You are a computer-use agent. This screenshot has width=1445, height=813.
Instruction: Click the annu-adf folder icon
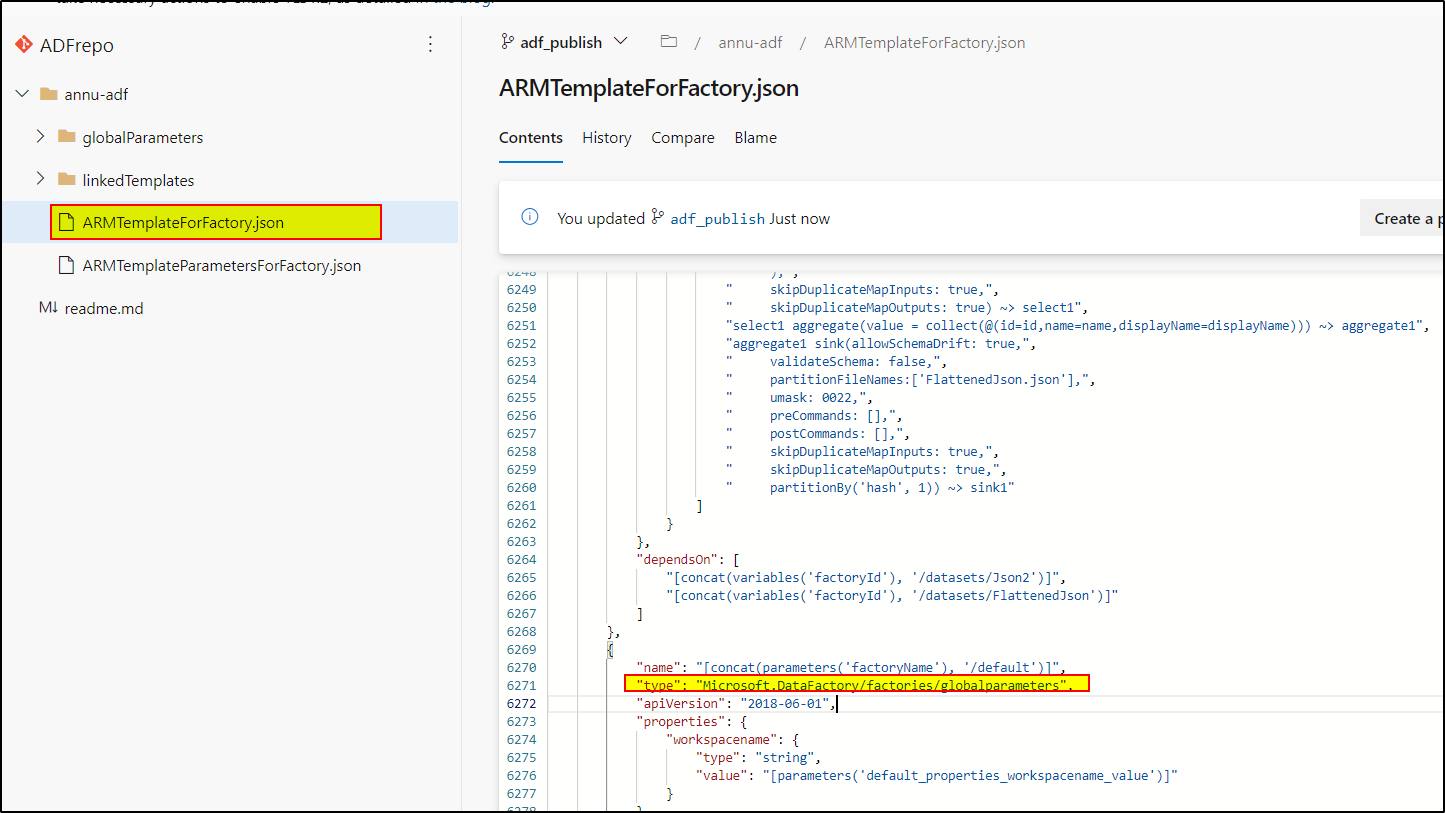point(48,94)
